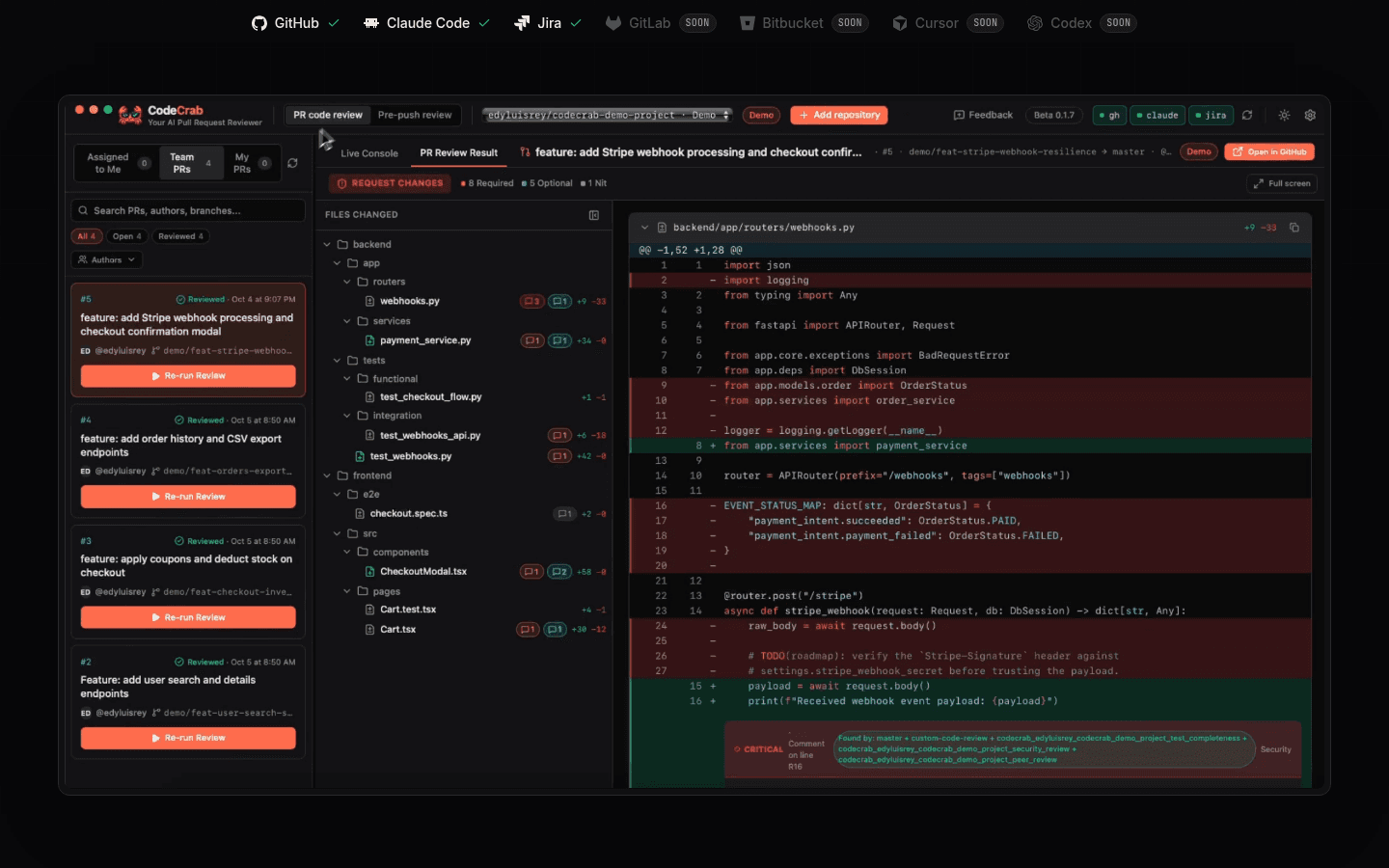Toggle the jira connection status chip
Screen dimensions: 1389x868
(1211, 115)
